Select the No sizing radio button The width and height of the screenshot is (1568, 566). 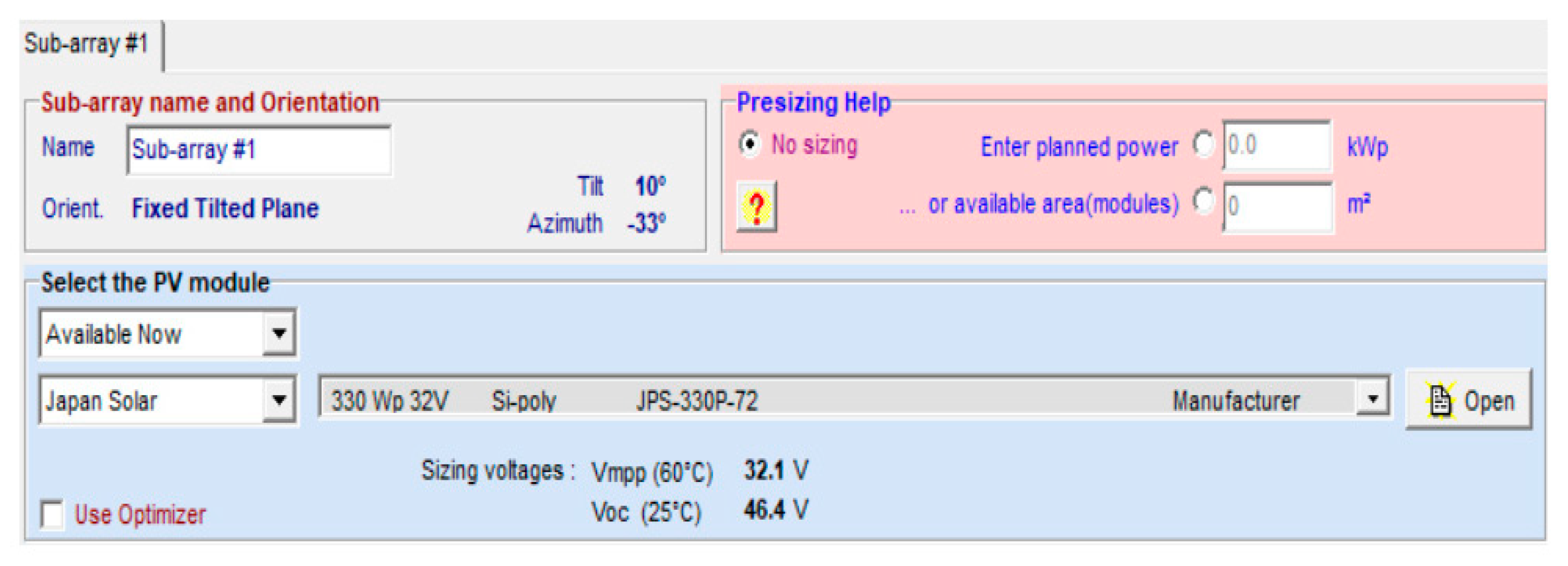click(x=750, y=144)
